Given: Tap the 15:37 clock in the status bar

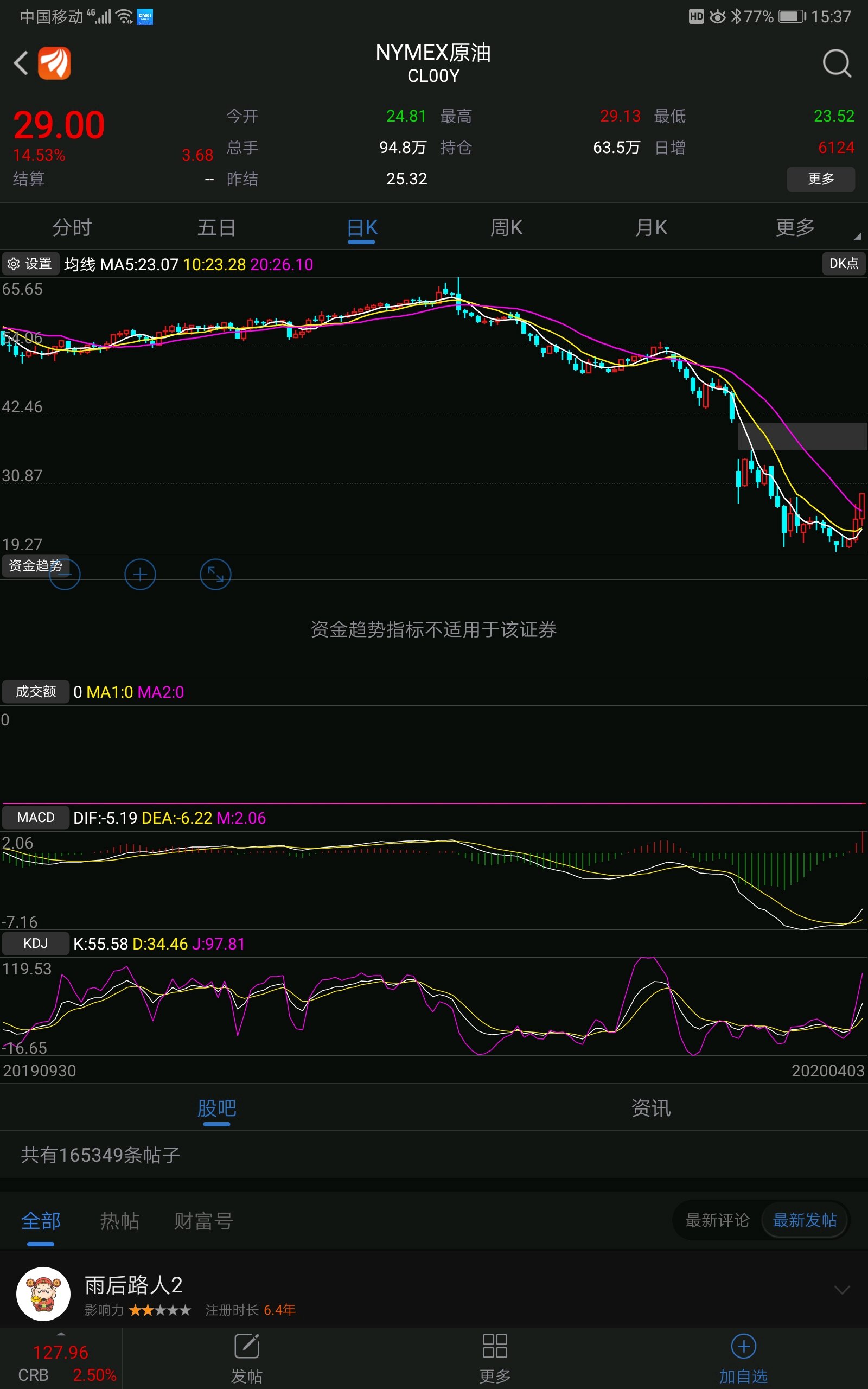Looking at the screenshot, I should [x=831, y=17].
